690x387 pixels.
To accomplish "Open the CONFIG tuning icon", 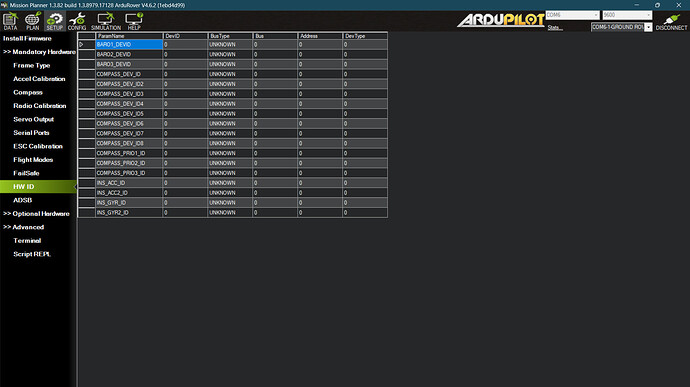I will 77,21.
